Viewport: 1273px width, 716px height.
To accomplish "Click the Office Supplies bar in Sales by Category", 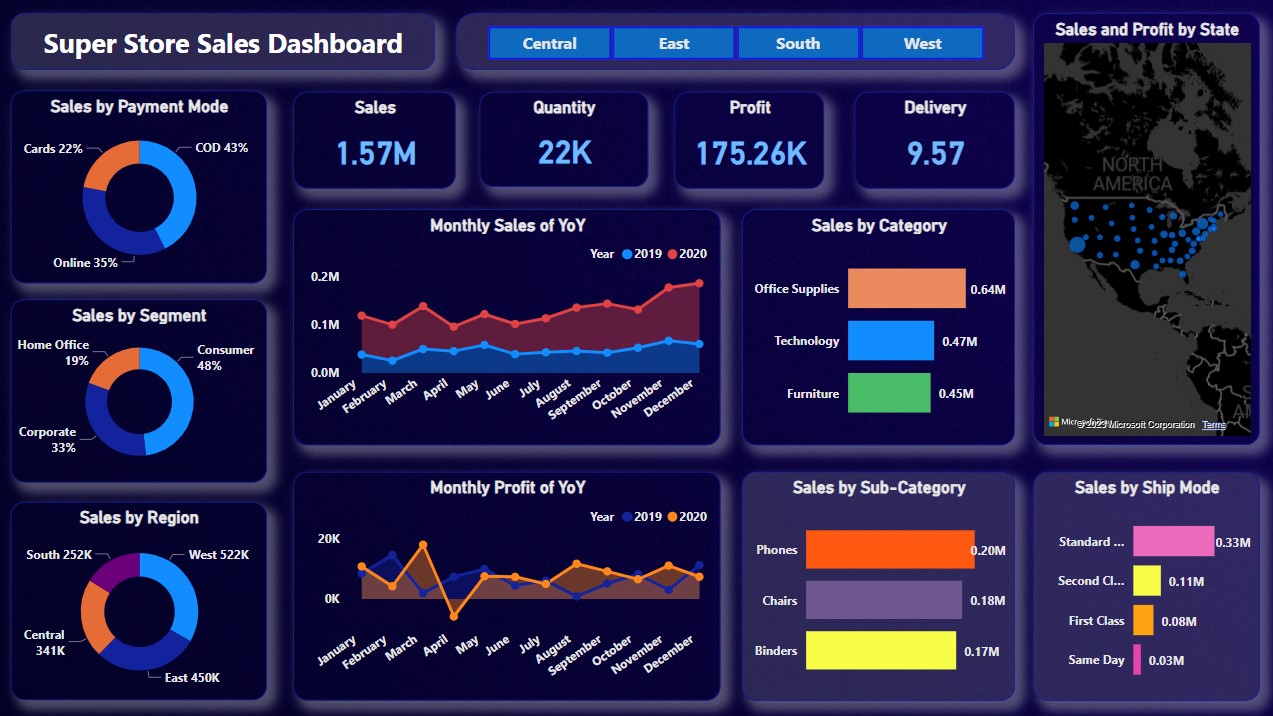I will pos(905,288).
